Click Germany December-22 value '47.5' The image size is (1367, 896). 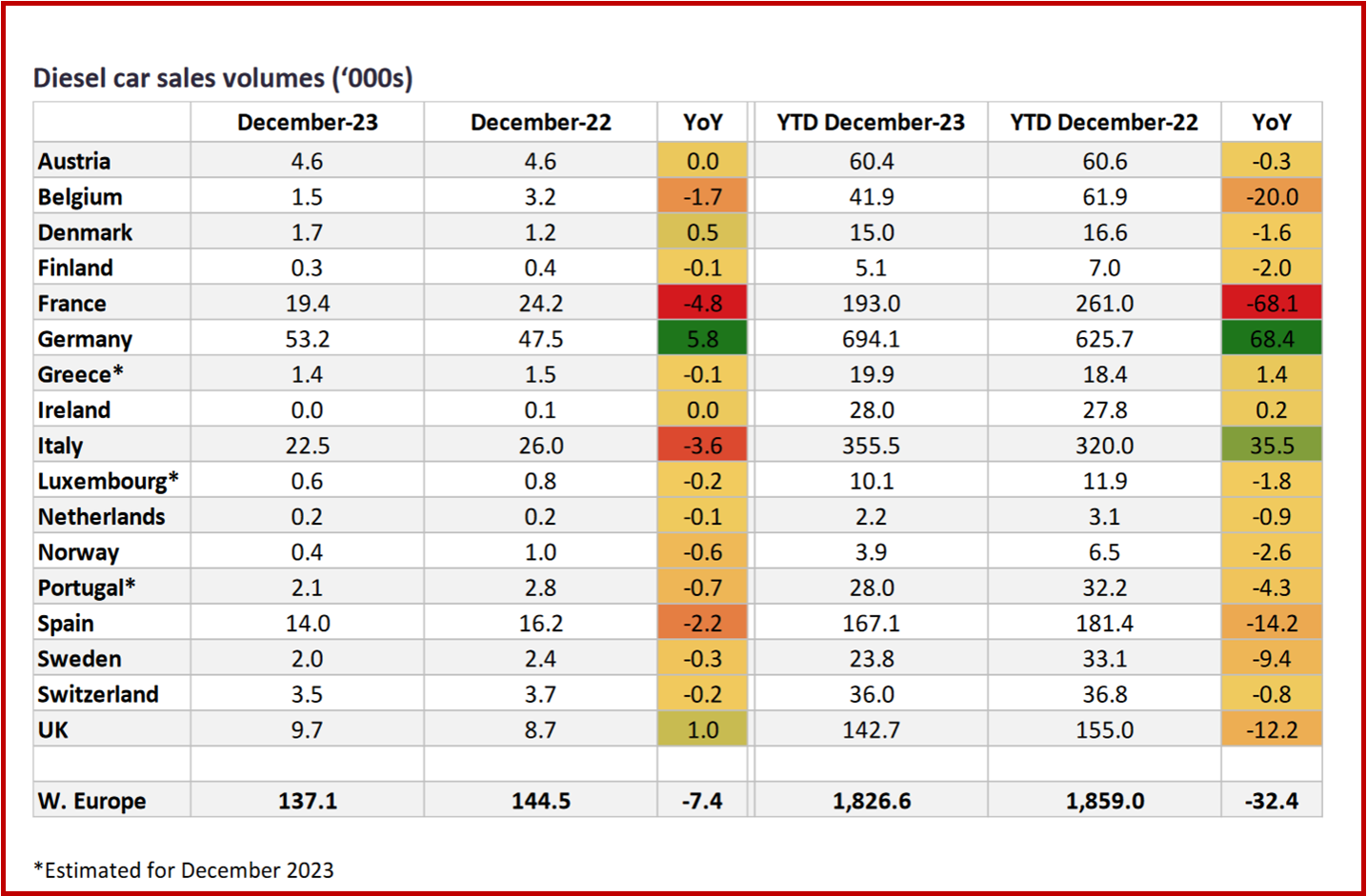tap(541, 339)
